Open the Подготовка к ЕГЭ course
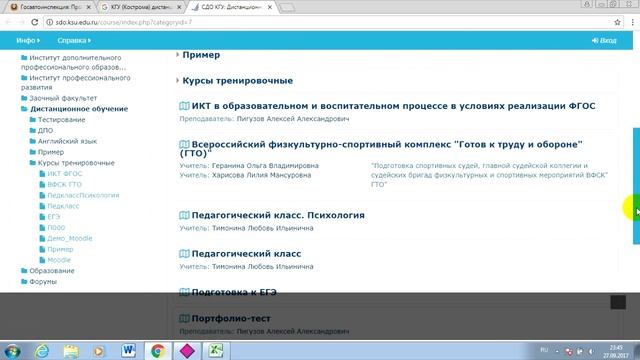This screenshot has height=360, width=640. pyautogui.click(x=234, y=292)
